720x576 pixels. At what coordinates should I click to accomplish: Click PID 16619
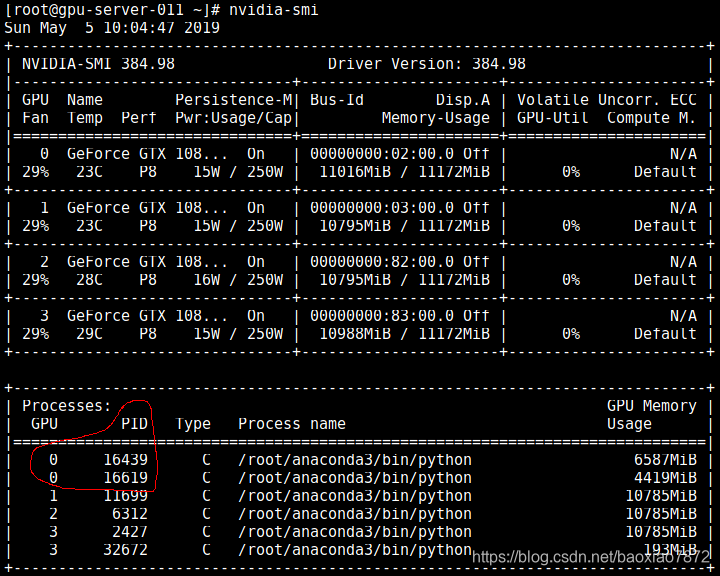(125, 478)
